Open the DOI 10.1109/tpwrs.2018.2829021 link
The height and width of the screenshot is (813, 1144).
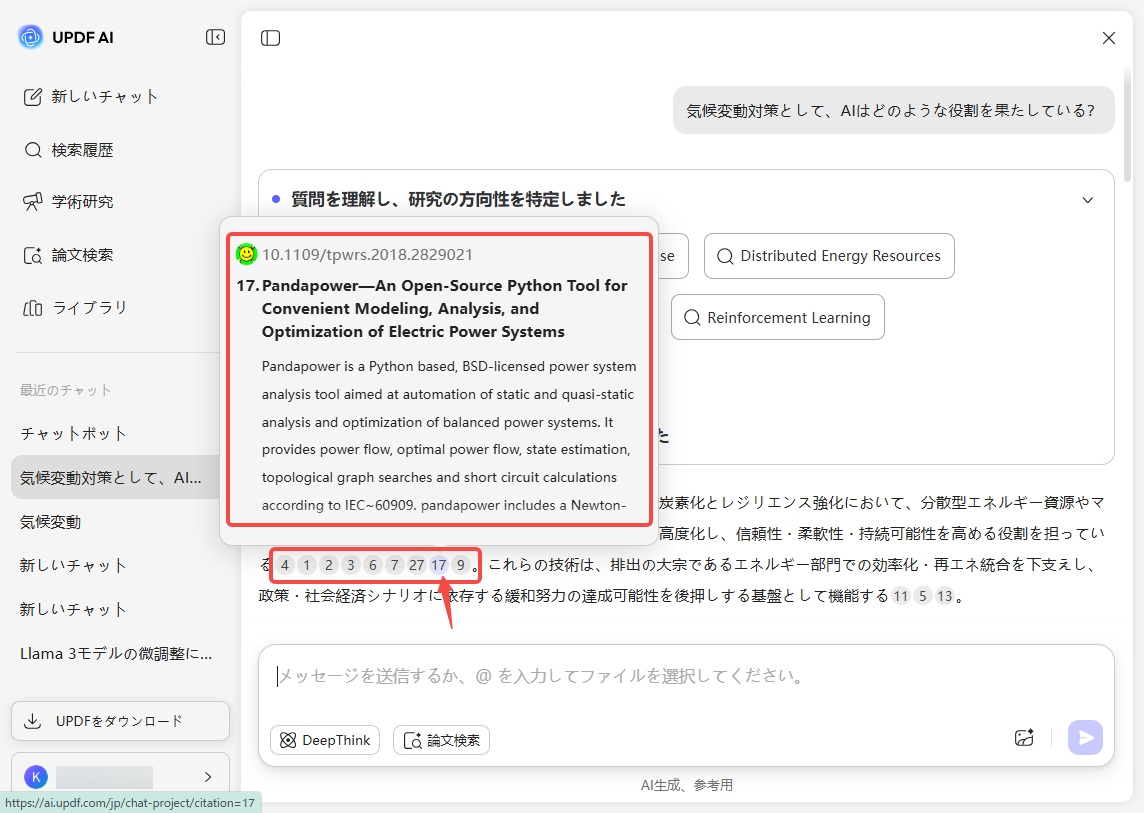point(368,255)
